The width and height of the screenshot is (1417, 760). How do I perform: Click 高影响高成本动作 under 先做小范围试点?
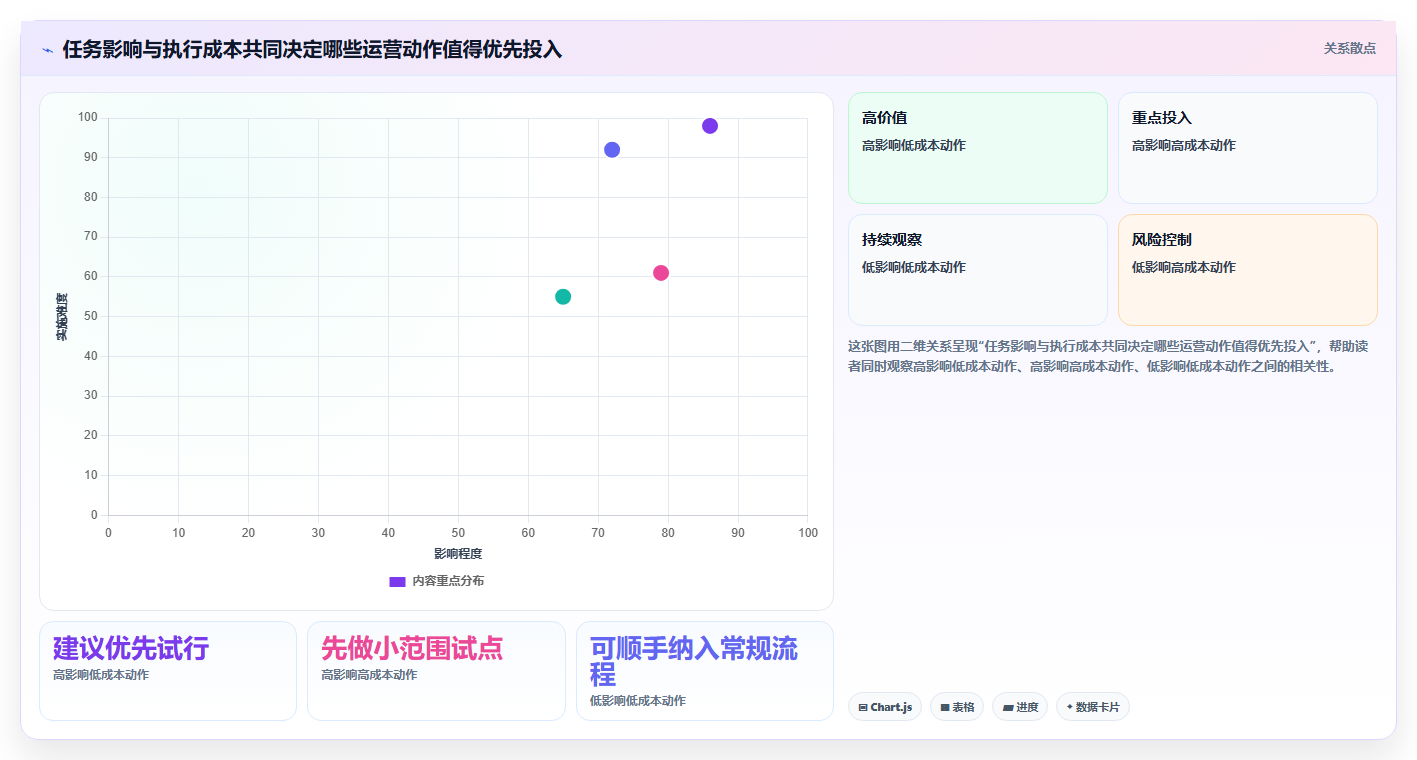[369, 675]
